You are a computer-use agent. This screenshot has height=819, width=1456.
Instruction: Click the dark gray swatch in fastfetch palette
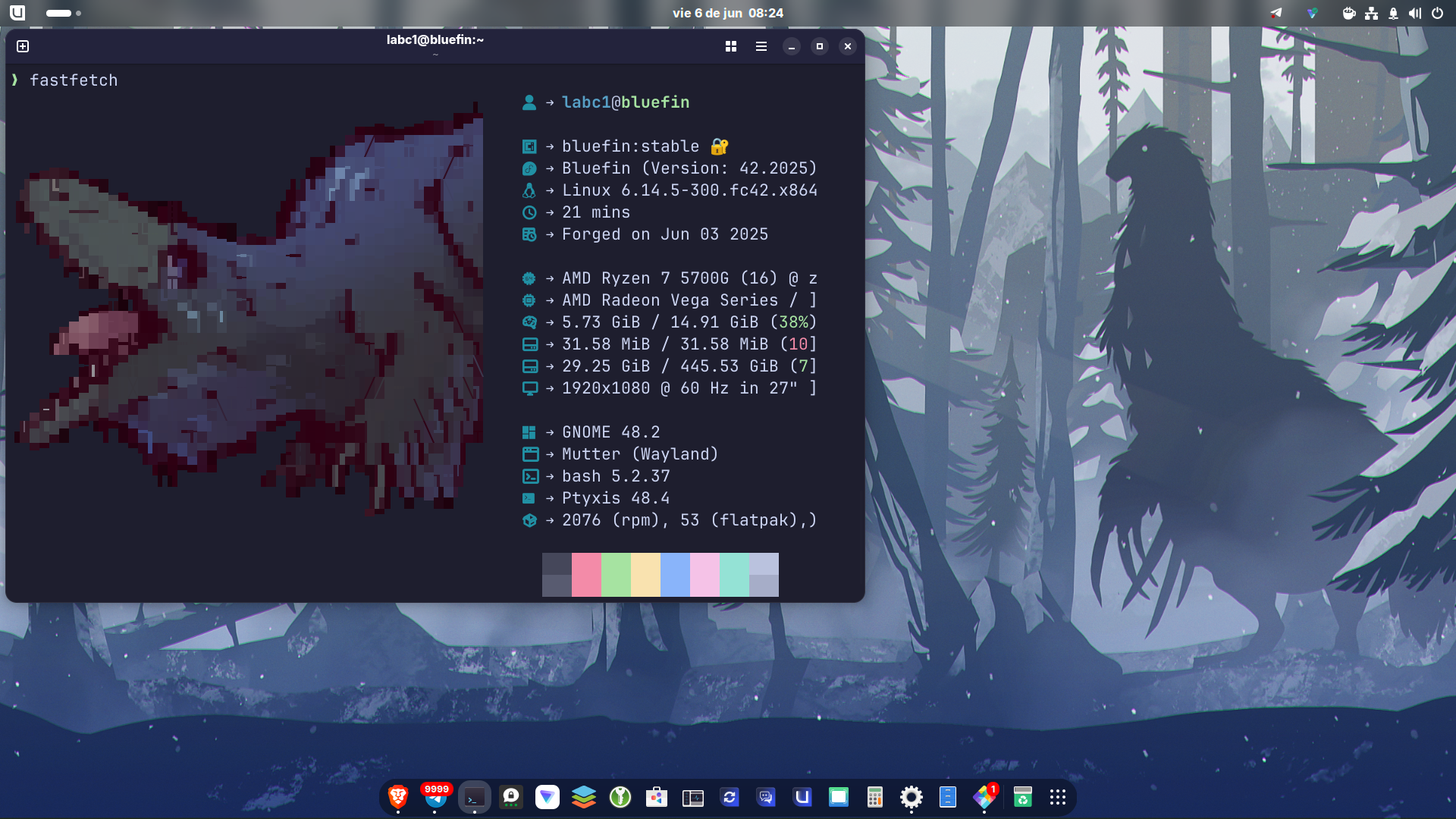557,575
